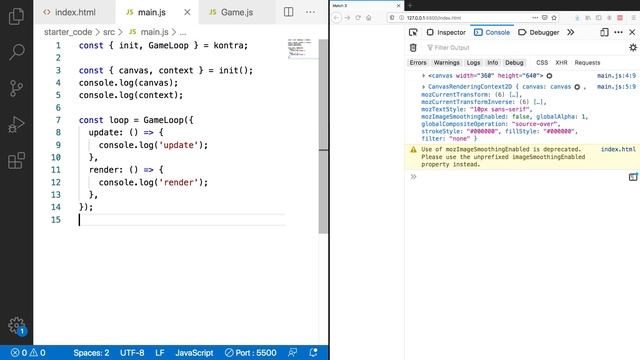Switch to the Console devtools tab
The height and width of the screenshot is (360, 640).
pos(492,32)
